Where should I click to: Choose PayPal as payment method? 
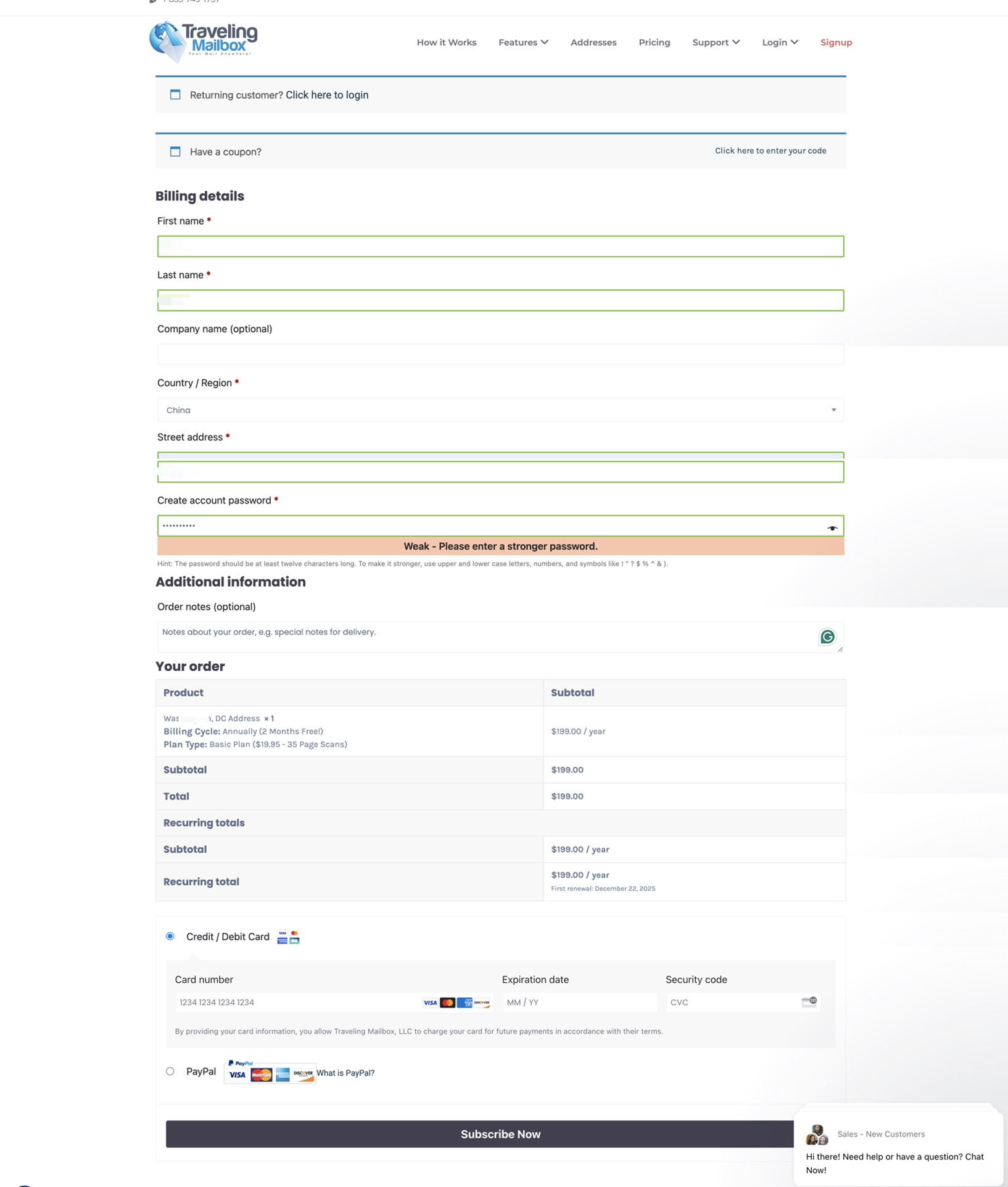170,1071
